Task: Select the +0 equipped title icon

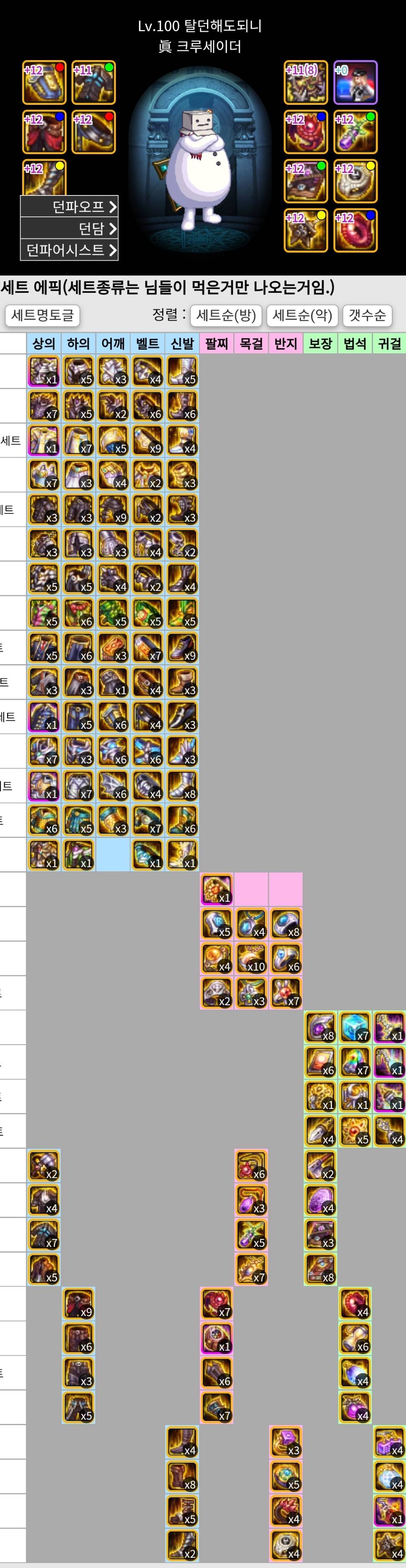Action: tap(355, 82)
